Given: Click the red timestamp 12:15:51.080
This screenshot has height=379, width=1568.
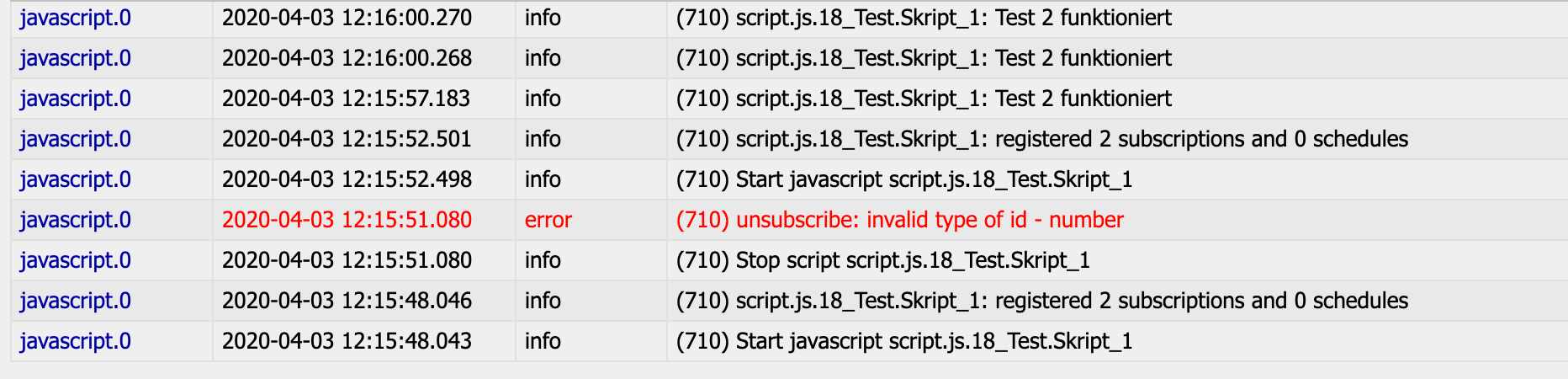Looking at the screenshot, I should 347,220.
